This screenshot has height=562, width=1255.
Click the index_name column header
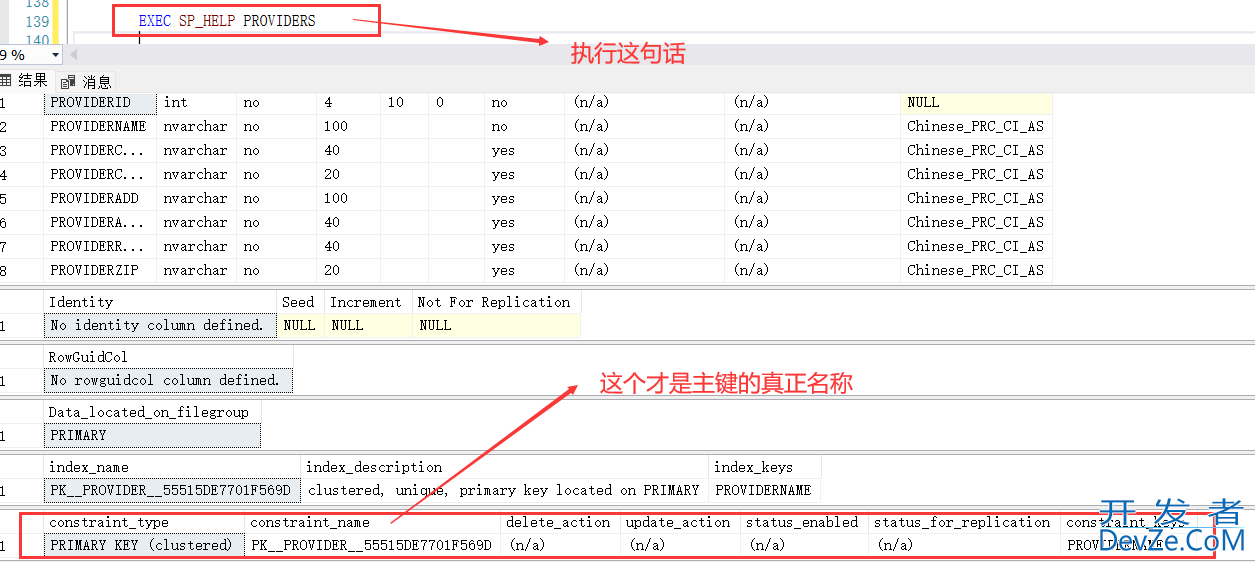coord(172,467)
